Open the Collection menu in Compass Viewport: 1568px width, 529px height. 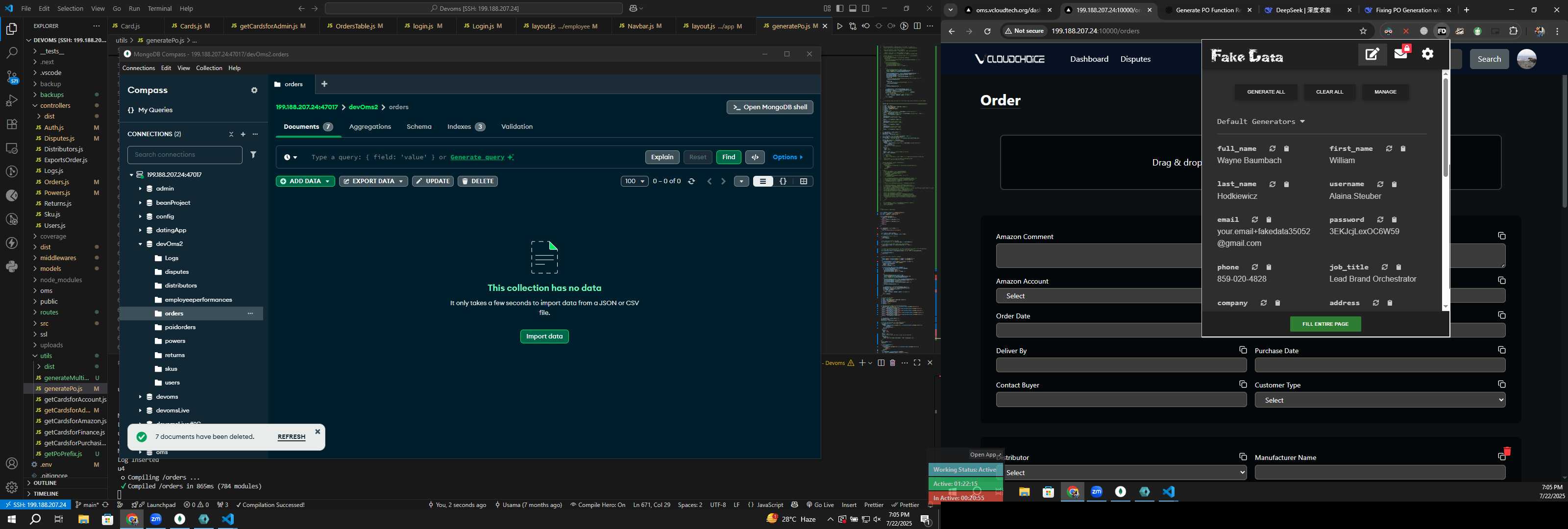(x=209, y=68)
